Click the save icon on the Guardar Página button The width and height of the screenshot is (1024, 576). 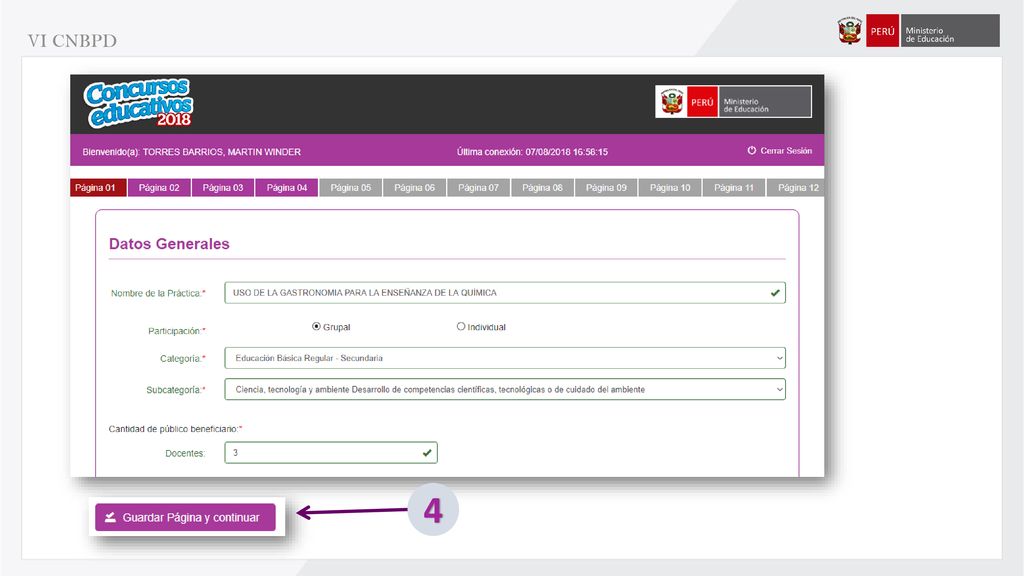tap(110, 517)
